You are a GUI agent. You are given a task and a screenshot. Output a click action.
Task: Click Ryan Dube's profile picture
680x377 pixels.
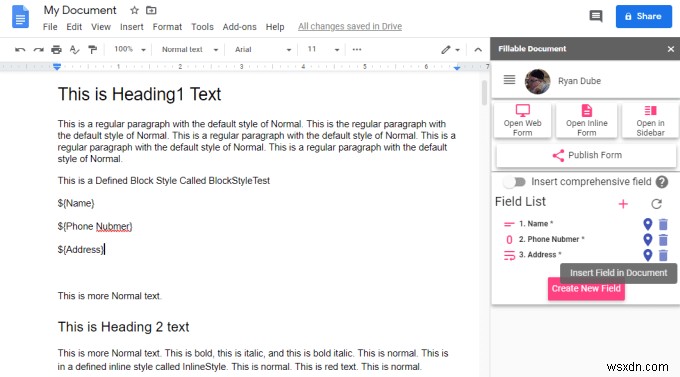537,81
